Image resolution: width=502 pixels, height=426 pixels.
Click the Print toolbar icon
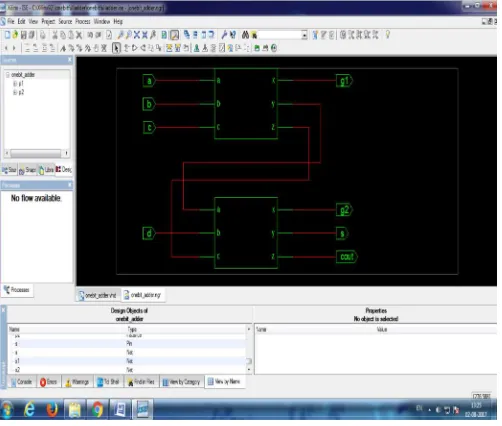(43, 35)
